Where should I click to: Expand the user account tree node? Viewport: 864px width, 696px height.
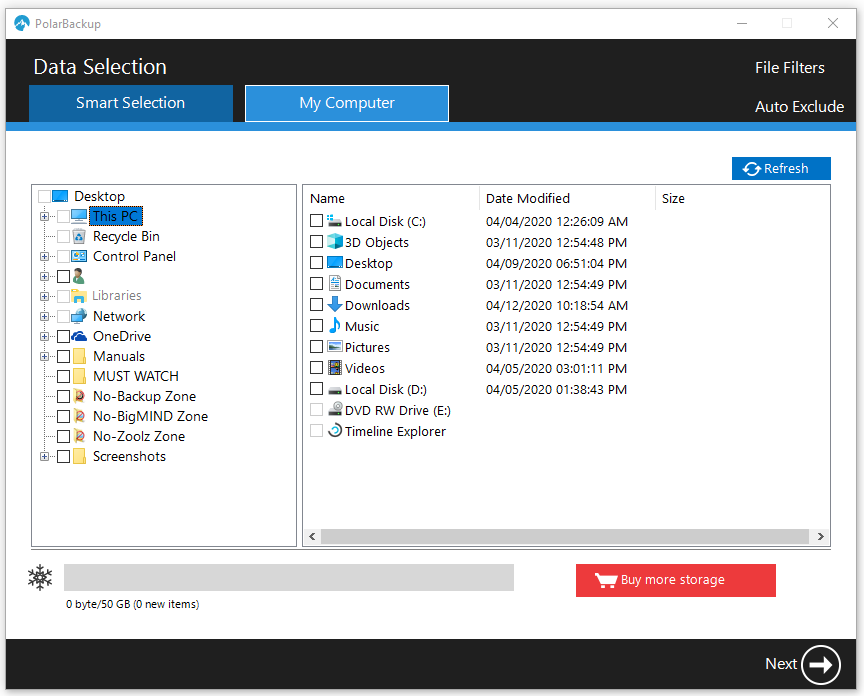coord(45,276)
